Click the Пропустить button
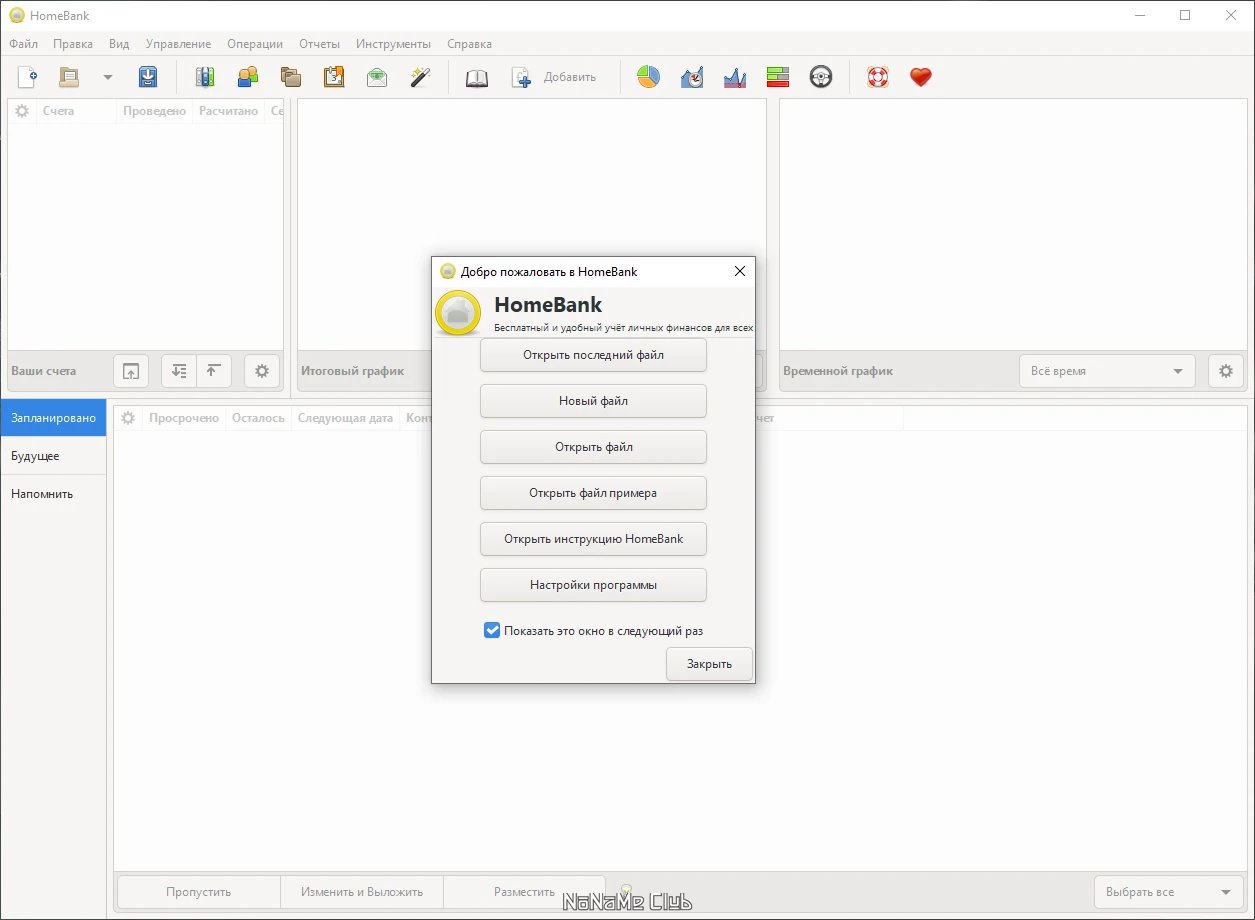The width and height of the screenshot is (1255, 920). (x=199, y=892)
